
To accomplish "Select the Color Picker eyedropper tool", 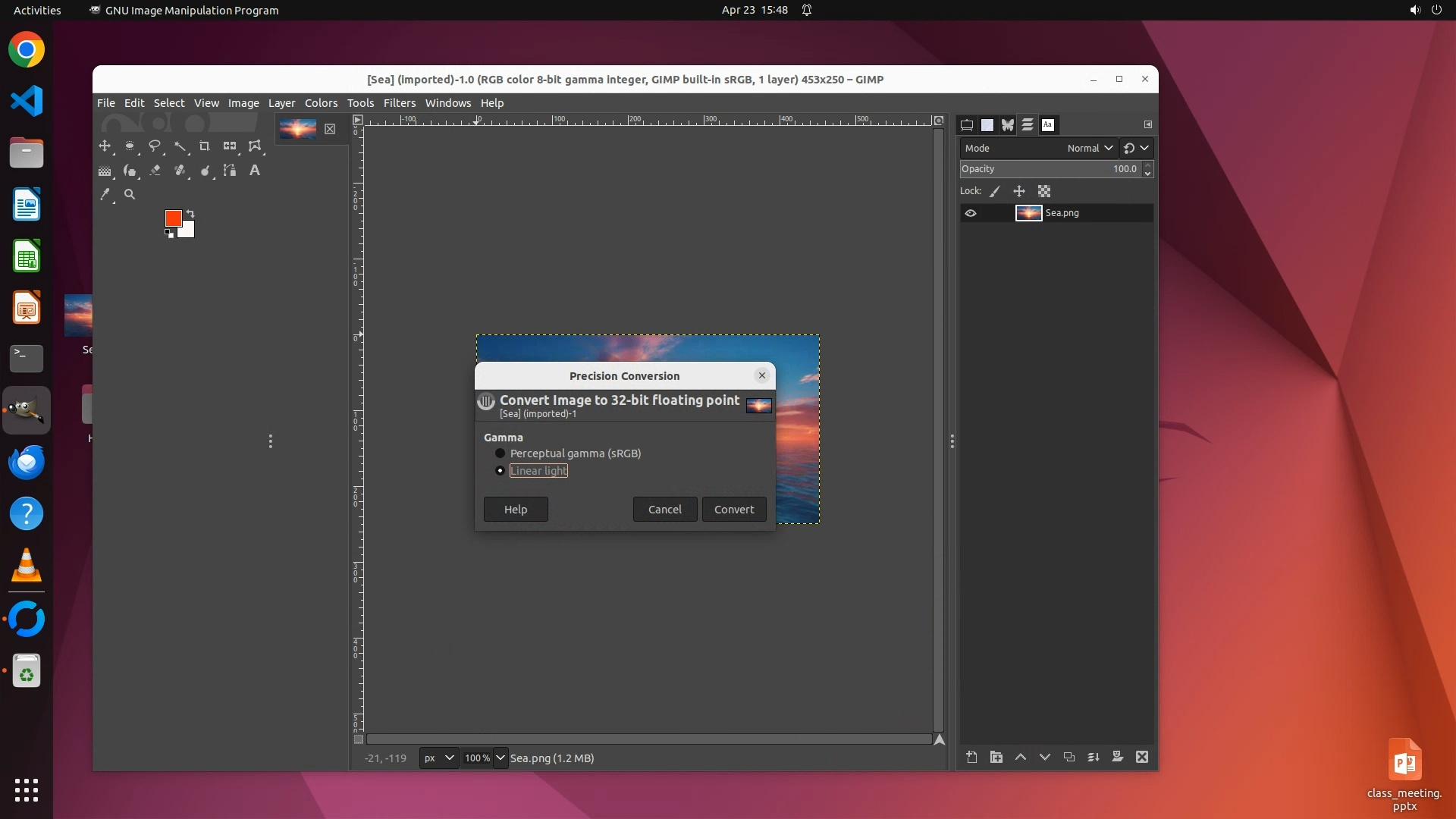I will click(105, 195).
